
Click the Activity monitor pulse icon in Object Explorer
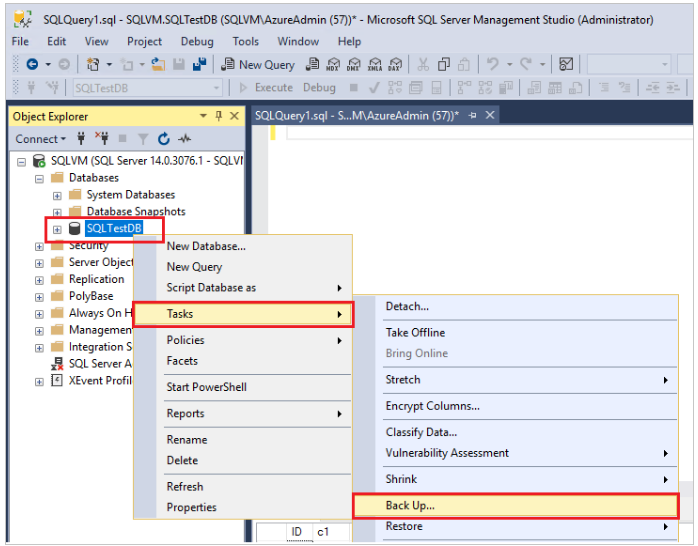184,139
